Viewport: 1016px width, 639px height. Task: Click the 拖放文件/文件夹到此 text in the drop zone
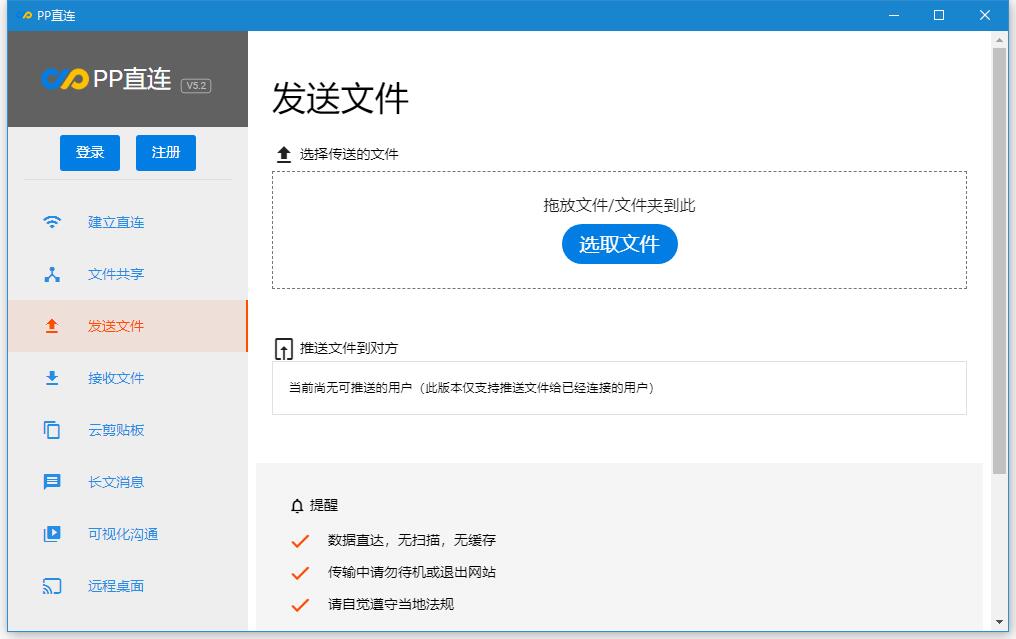click(619, 205)
